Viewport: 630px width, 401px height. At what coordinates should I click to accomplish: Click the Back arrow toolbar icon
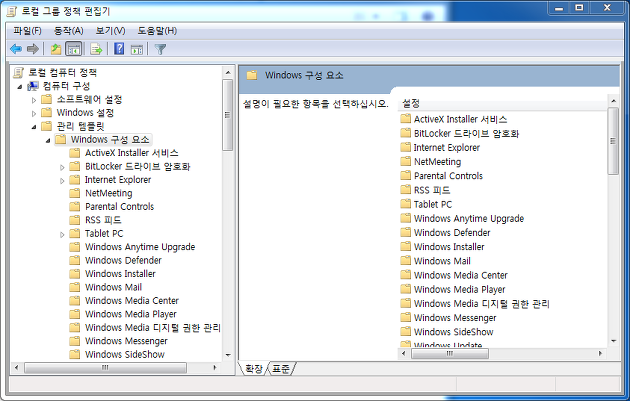[16, 49]
